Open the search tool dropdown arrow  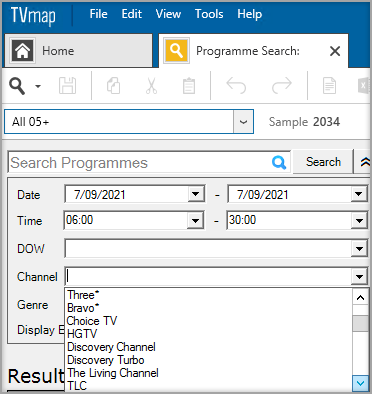[x=38, y=86]
